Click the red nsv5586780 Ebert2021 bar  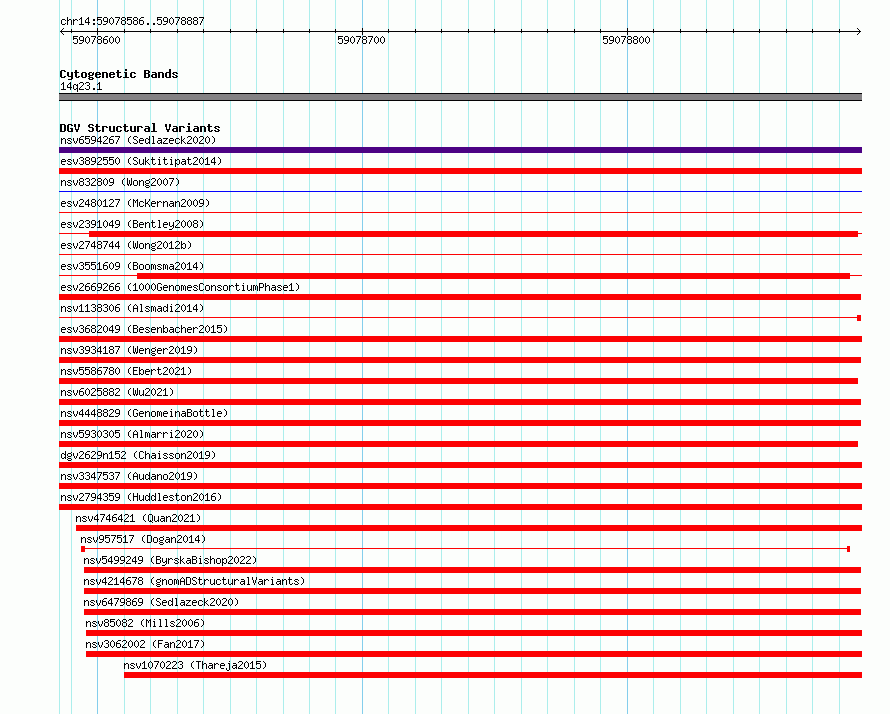[459, 381]
